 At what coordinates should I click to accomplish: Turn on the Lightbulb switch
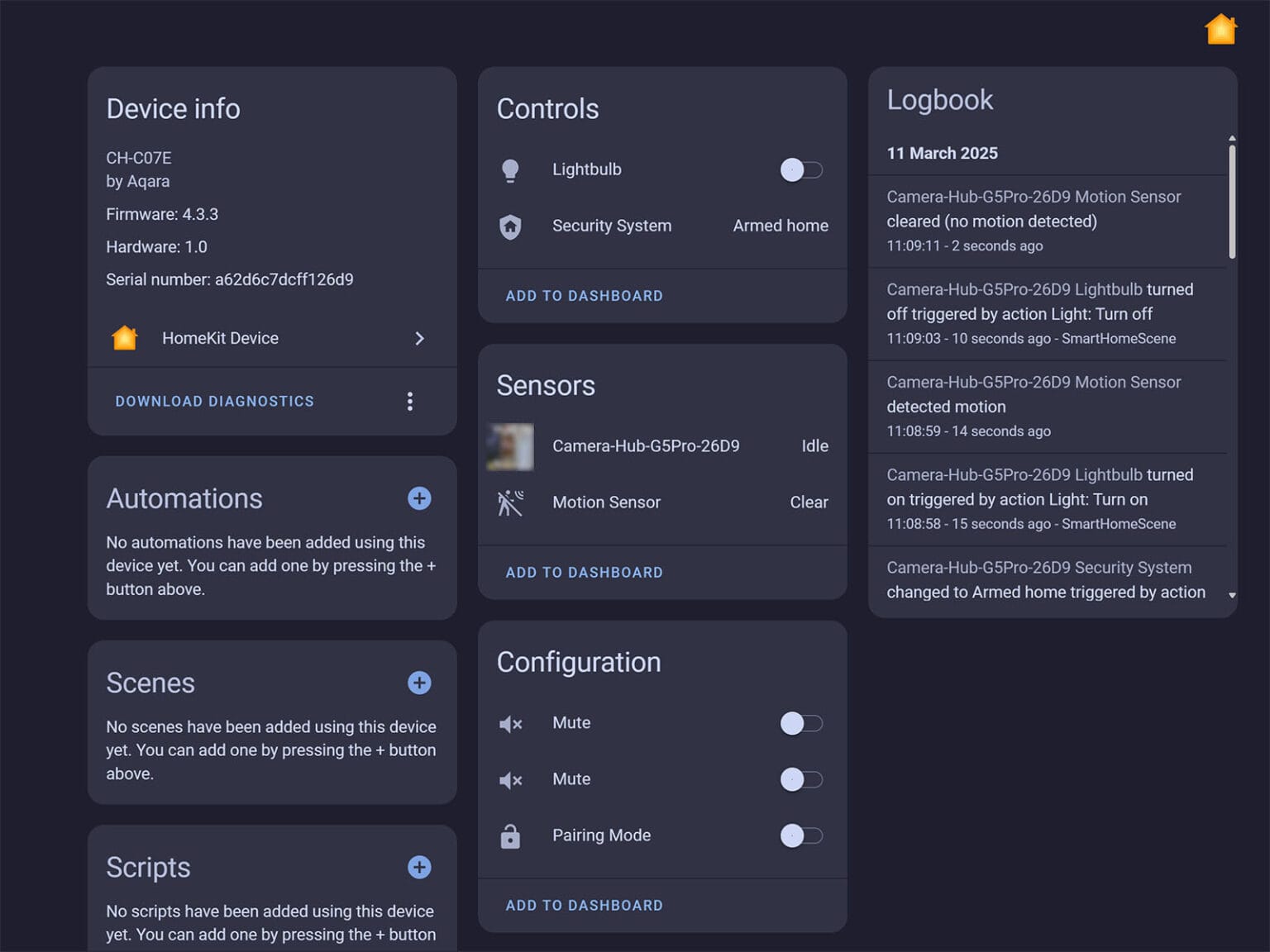[800, 170]
